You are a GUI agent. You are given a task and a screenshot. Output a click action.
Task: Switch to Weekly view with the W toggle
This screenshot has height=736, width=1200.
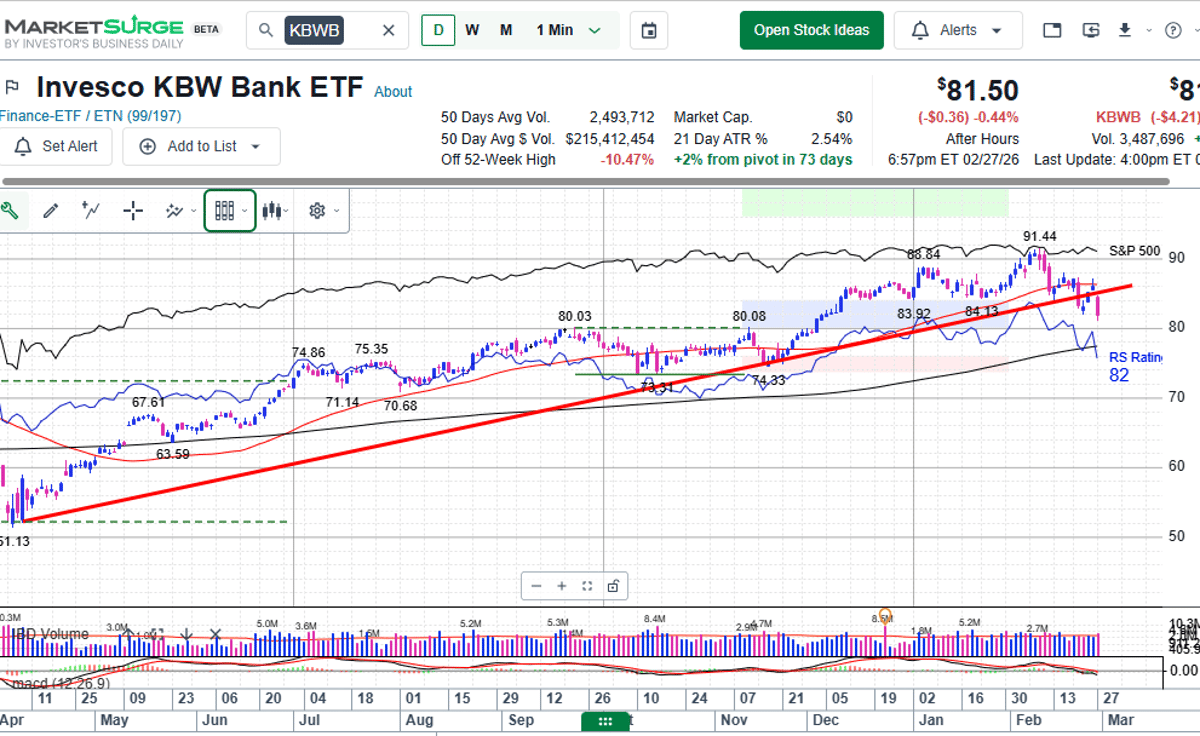[x=472, y=30]
